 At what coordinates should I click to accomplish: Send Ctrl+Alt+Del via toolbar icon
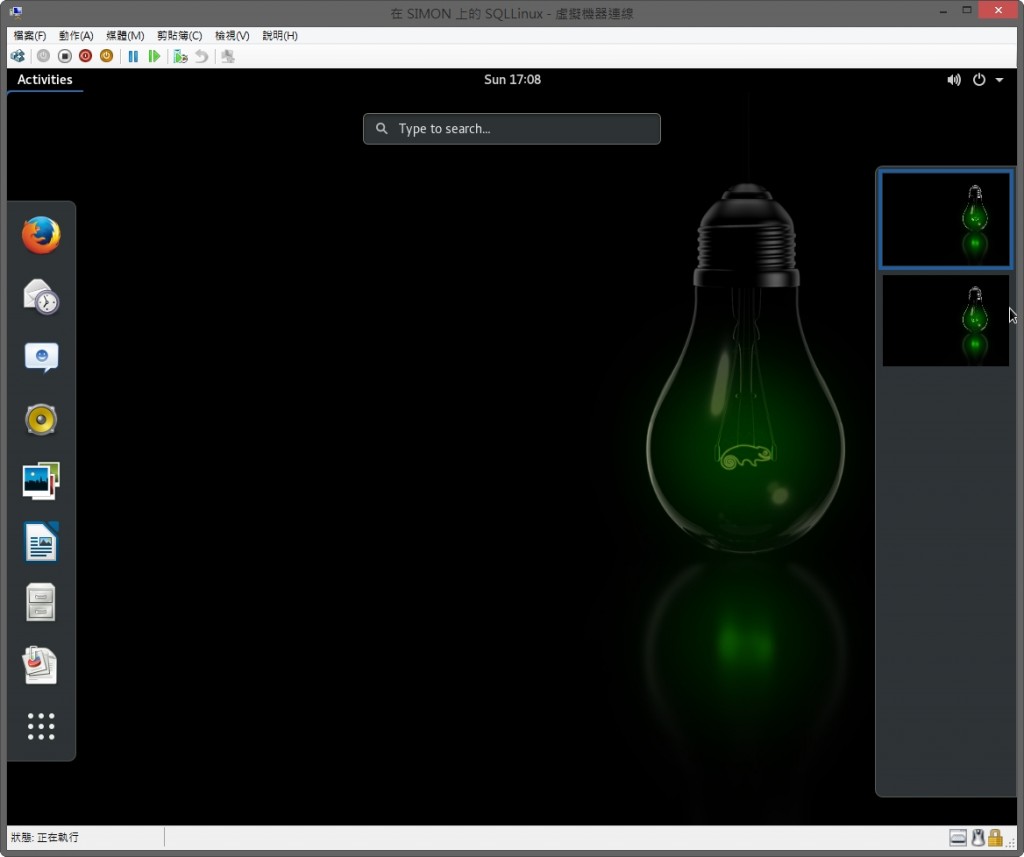coord(18,56)
